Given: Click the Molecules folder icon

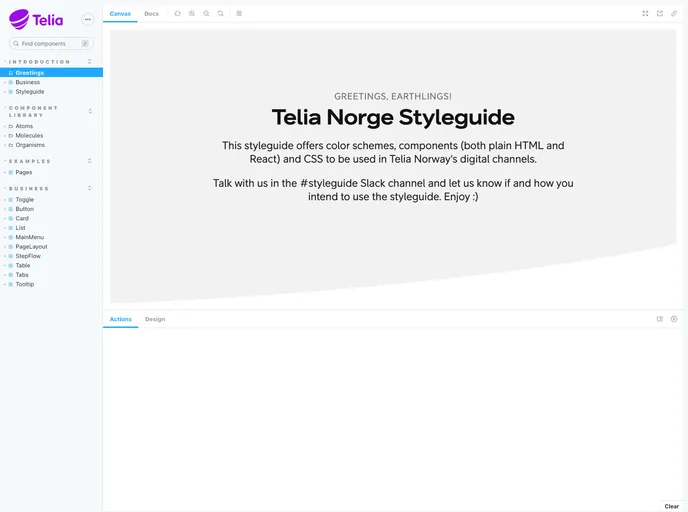Looking at the screenshot, I should (11, 136).
